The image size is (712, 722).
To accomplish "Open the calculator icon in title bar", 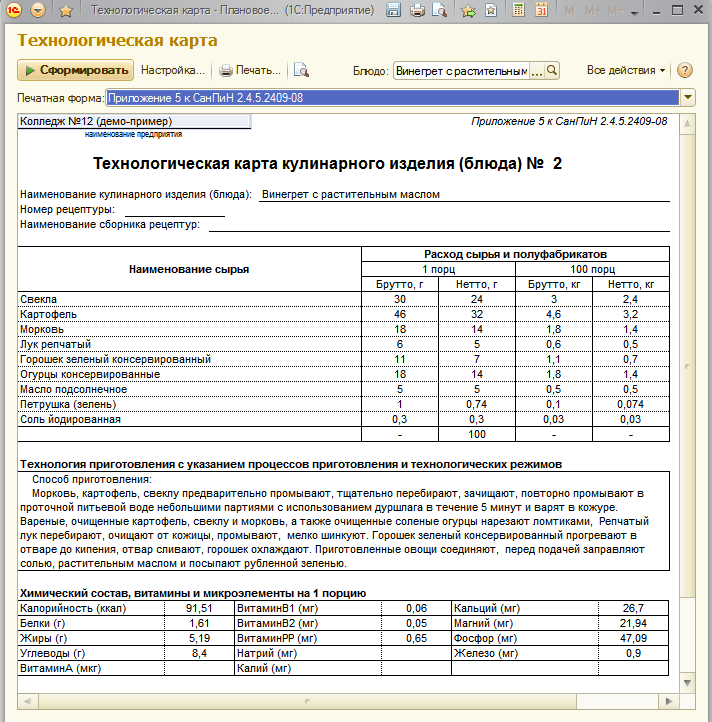I will coord(519,10).
